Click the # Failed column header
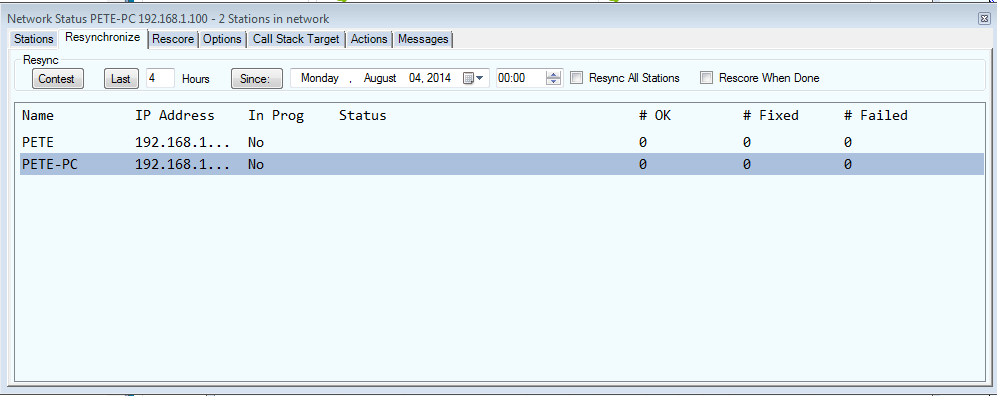Viewport: 997px width, 396px height. pos(876,116)
